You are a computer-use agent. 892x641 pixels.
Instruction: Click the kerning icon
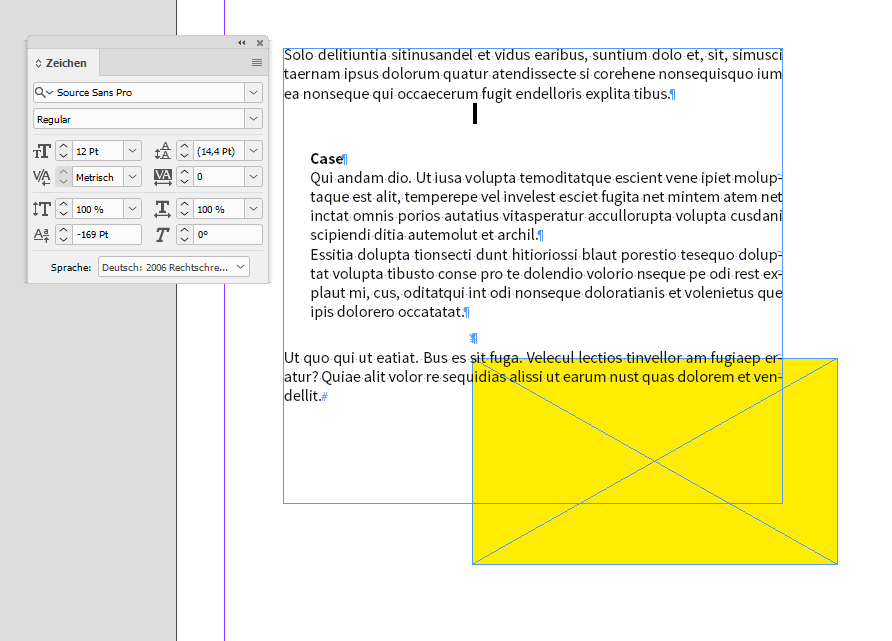tap(42, 177)
